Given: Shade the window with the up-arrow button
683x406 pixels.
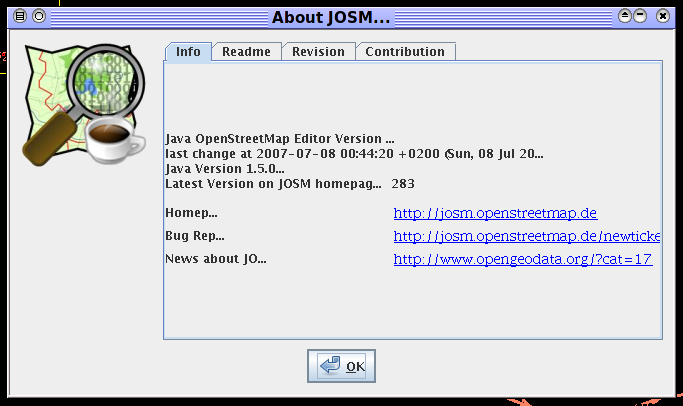Looking at the screenshot, I should pyautogui.click(x=624, y=16).
